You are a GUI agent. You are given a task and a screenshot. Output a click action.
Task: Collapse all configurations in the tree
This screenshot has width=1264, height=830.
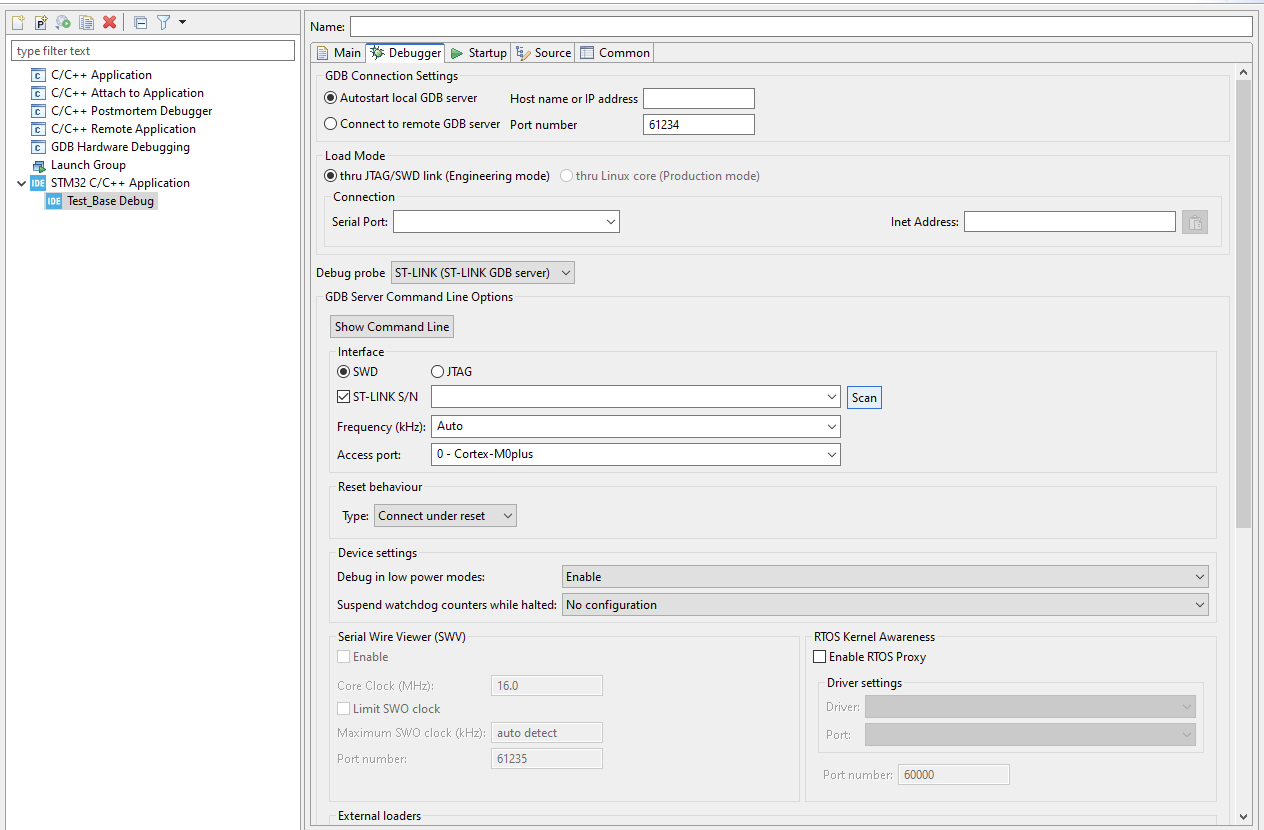pos(140,21)
